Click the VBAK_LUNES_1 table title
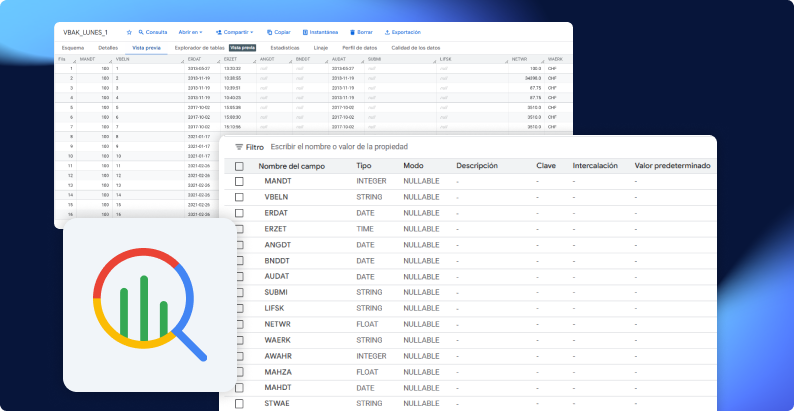 point(85,32)
